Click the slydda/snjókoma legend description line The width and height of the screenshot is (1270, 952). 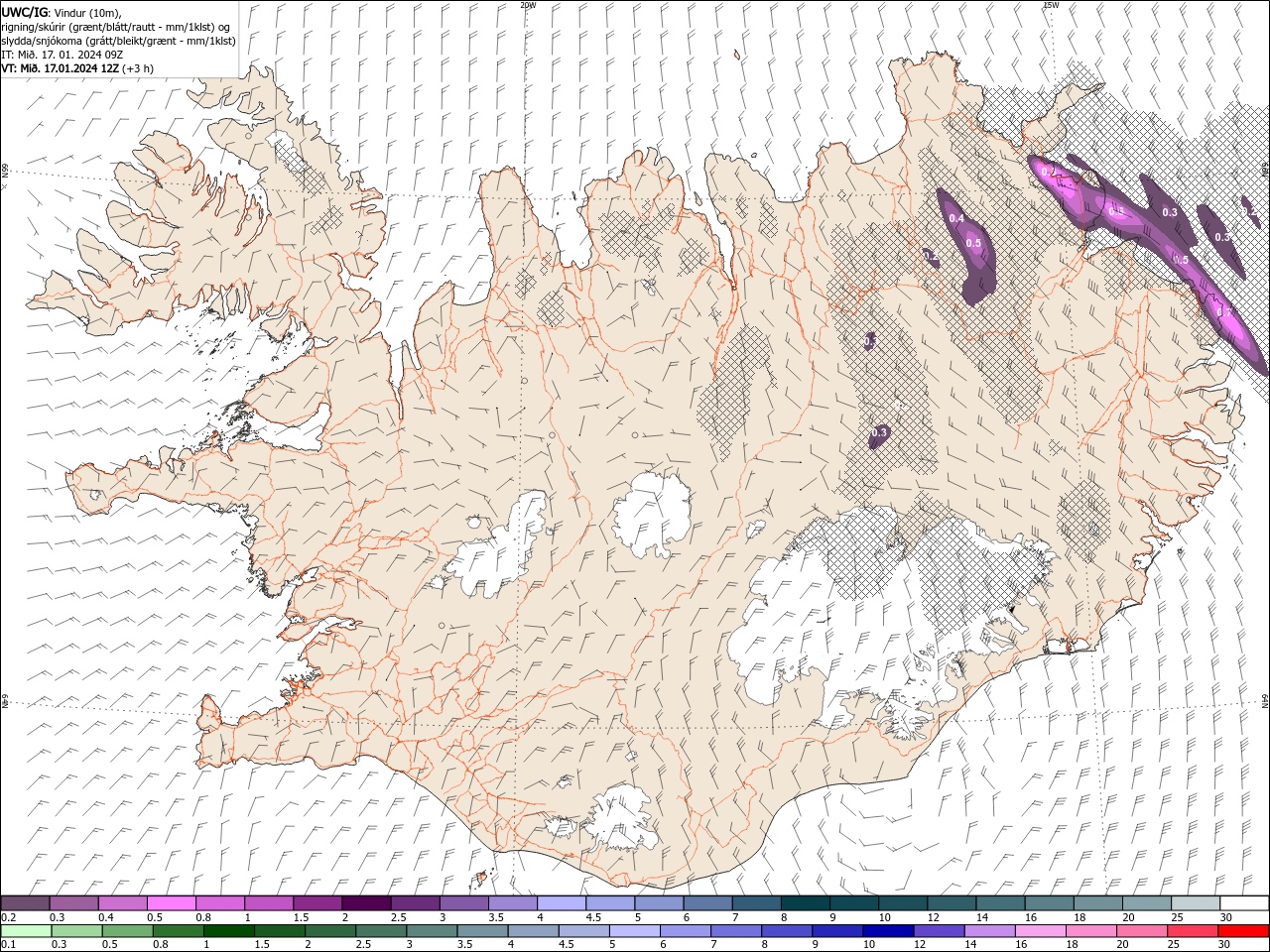pos(118,40)
